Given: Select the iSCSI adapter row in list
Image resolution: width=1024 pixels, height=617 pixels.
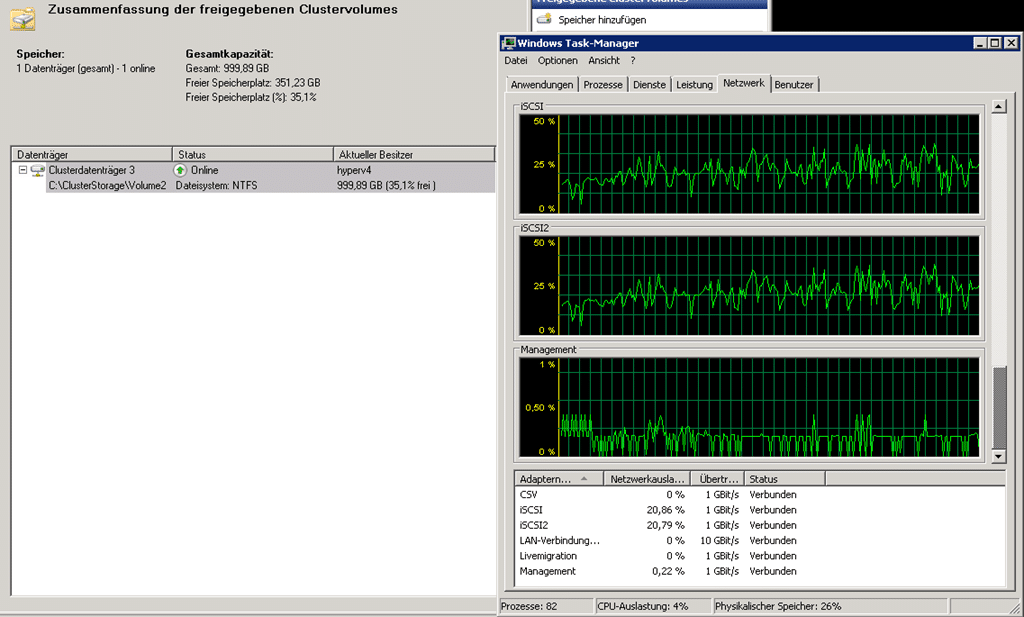Looking at the screenshot, I should coord(760,510).
